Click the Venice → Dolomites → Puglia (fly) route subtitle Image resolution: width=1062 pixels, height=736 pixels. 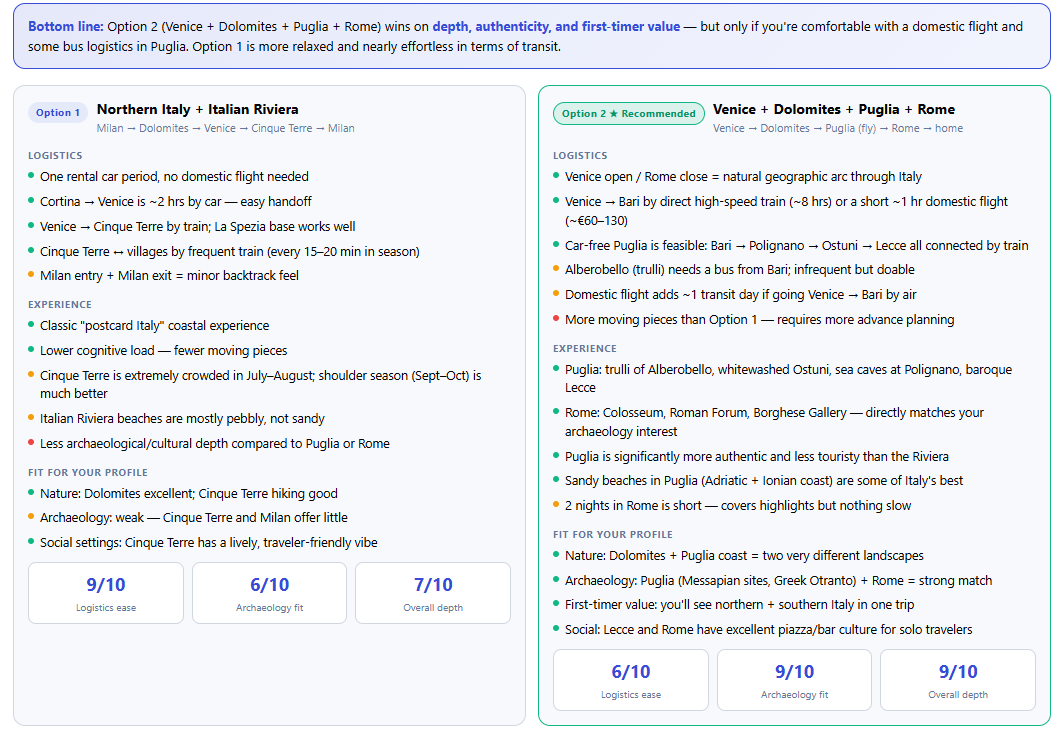coord(838,128)
